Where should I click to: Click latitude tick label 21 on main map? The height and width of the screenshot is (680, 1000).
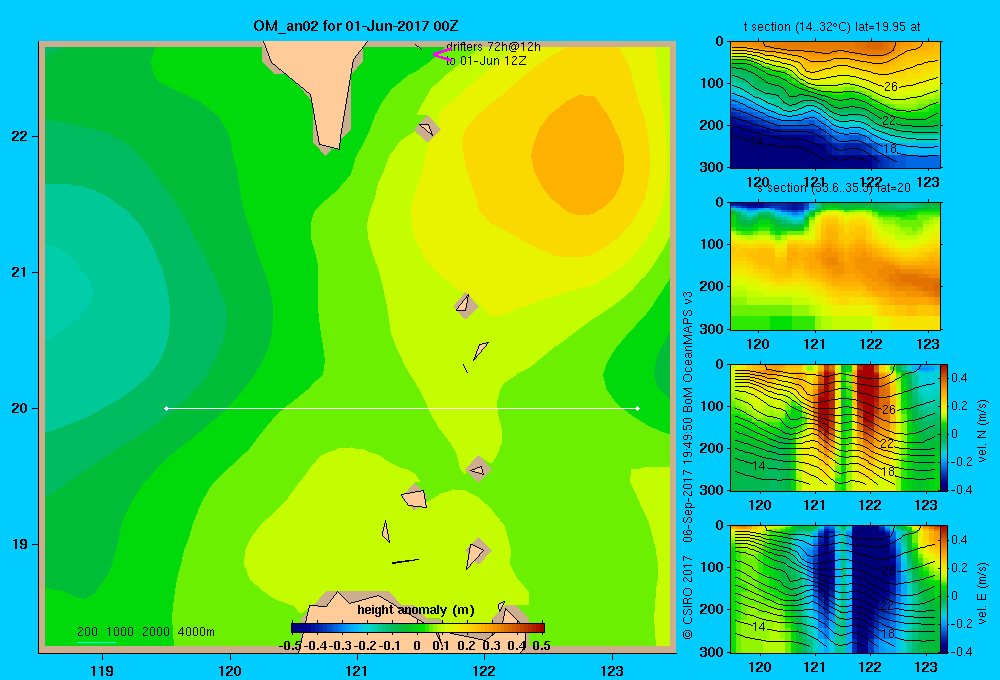(20, 272)
